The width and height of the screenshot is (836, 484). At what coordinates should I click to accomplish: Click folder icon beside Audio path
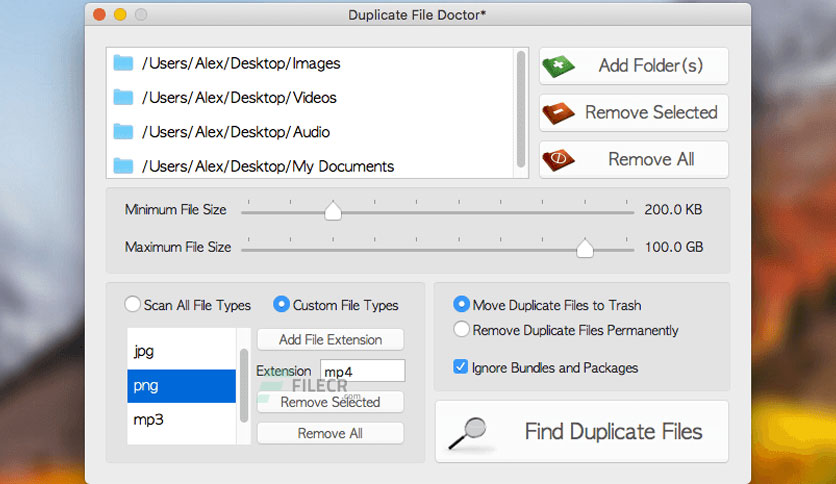click(x=123, y=132)
